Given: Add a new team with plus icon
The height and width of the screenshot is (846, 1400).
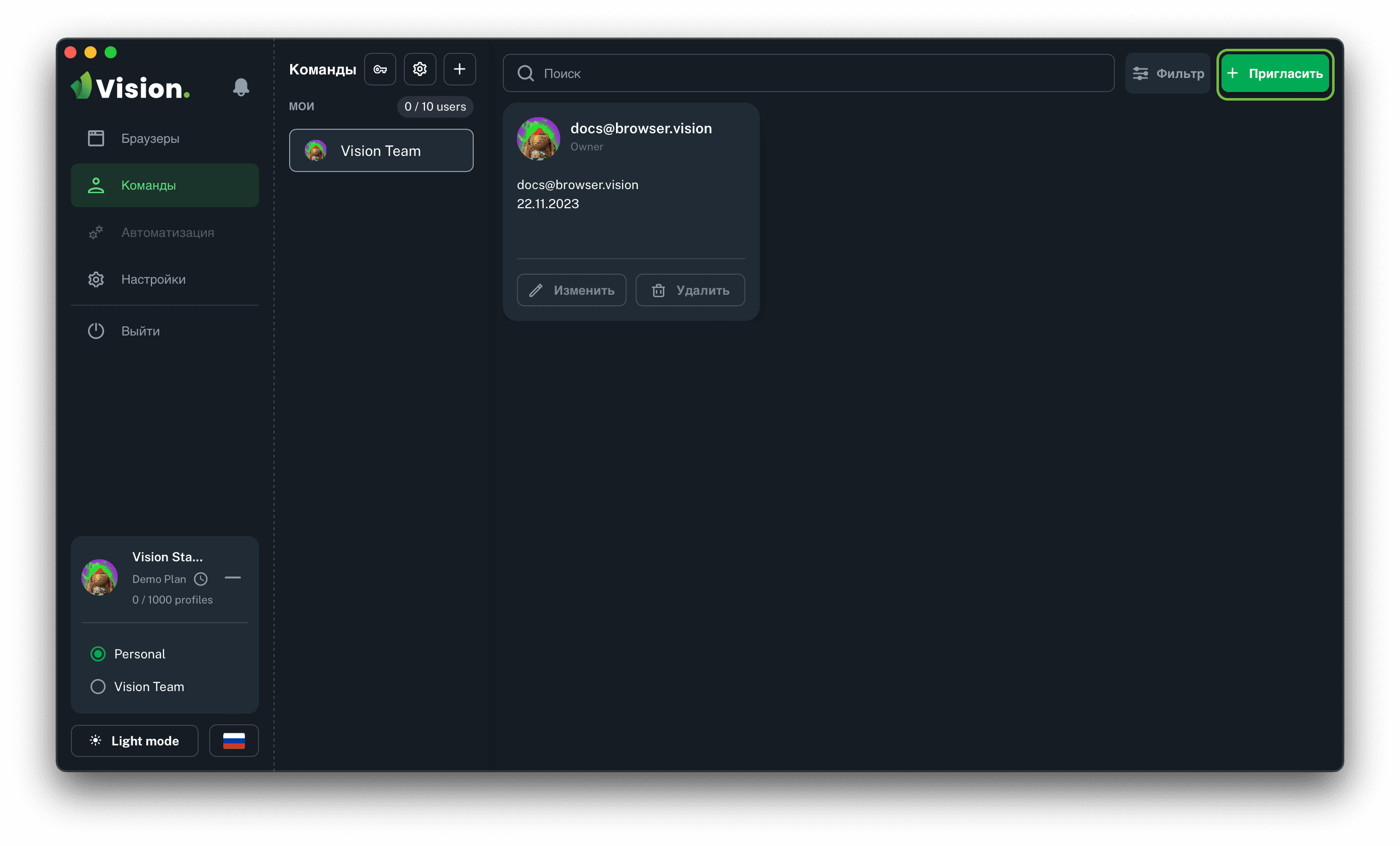Looking at the screenshot, I should coord(459,69).
